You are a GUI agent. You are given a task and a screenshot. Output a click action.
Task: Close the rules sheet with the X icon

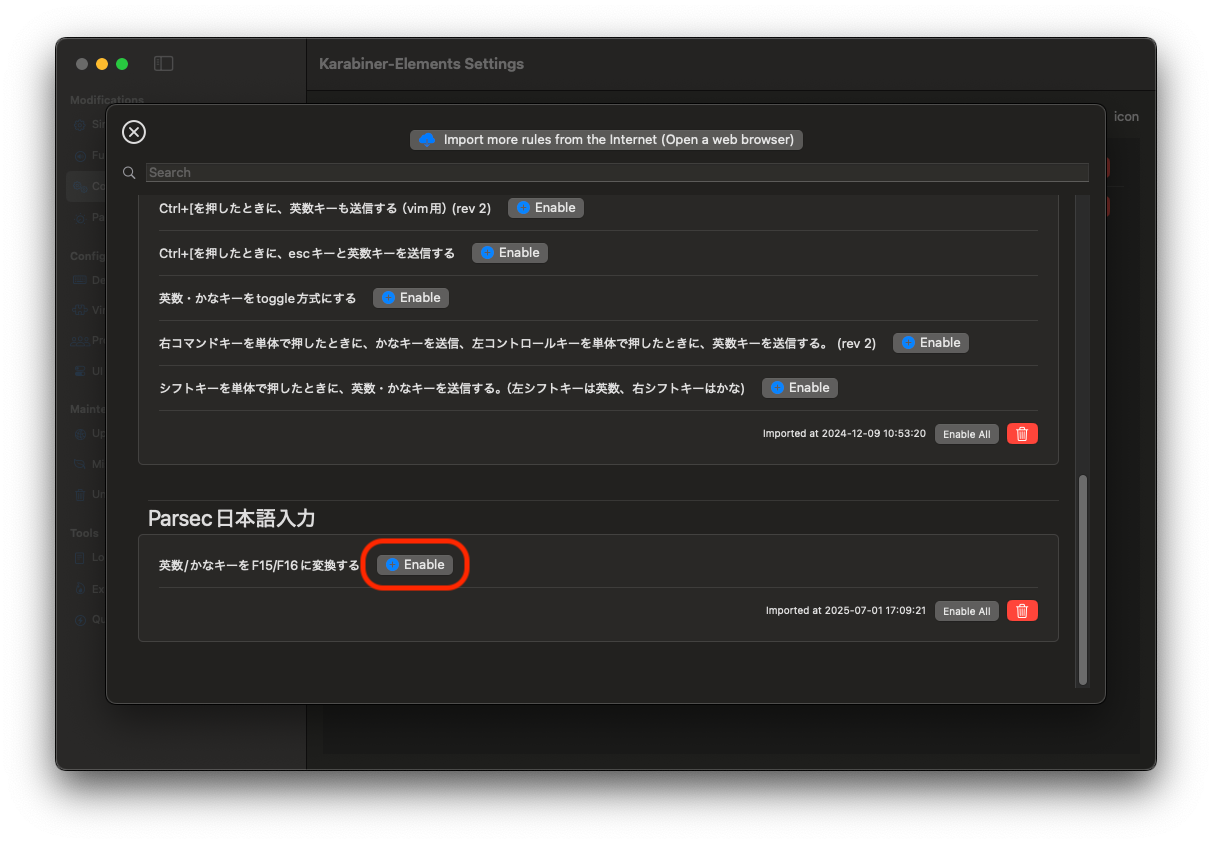pyautogui.click(x=134, y=132)
